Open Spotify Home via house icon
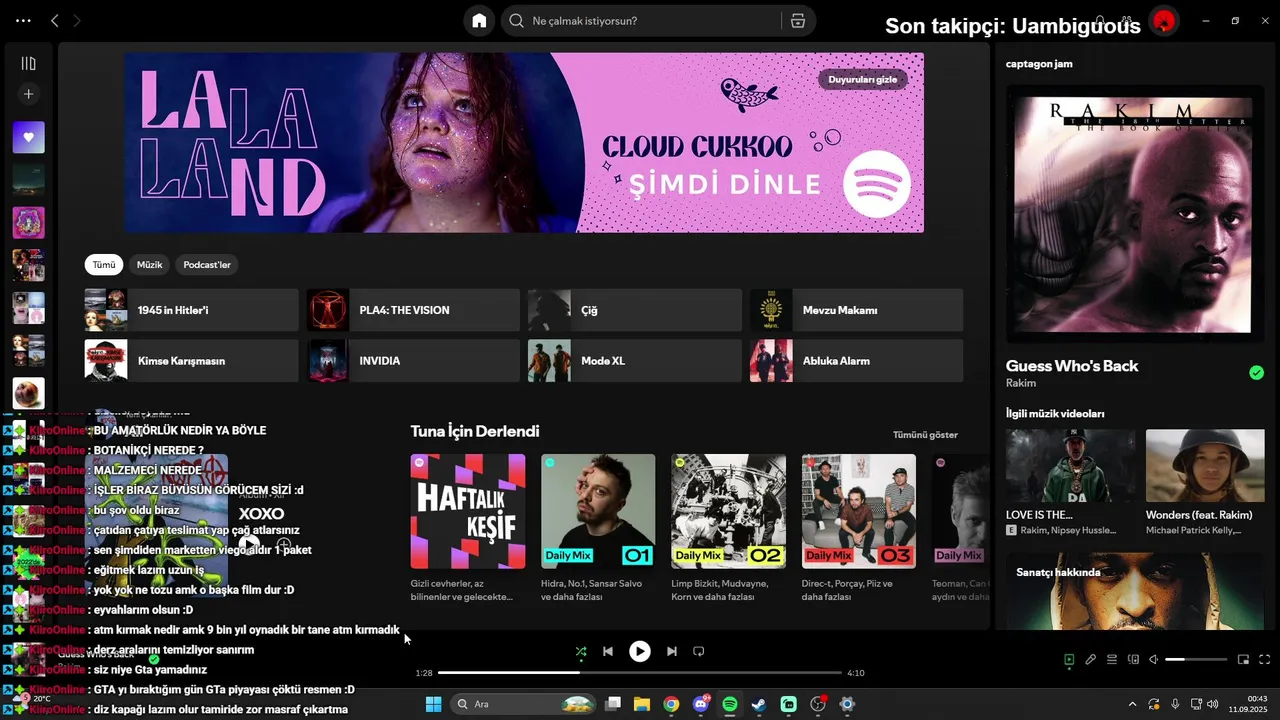 (479, 20)
